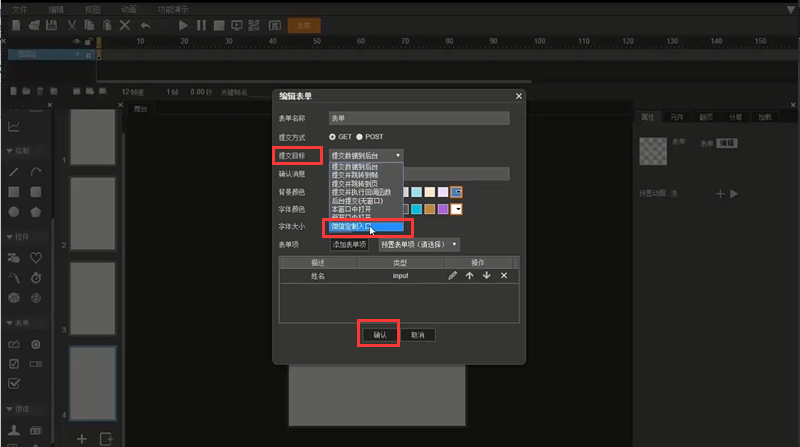Select the rounded rectangle tool

[36, 192]
